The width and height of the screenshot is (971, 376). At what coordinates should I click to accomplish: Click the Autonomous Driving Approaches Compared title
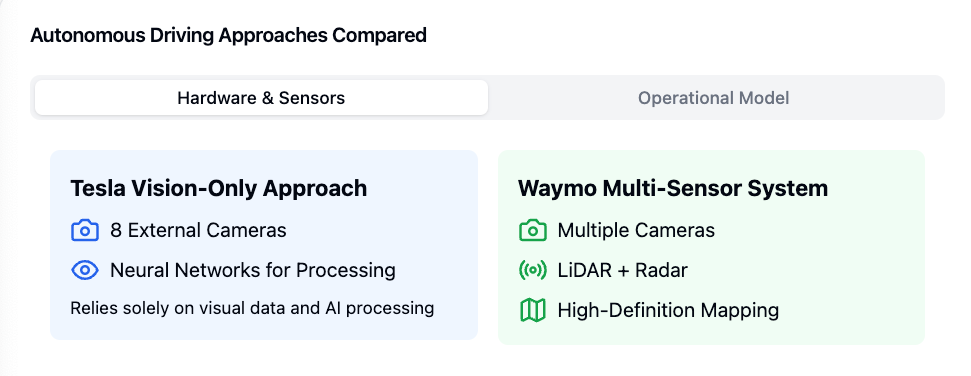pos(229,35)
